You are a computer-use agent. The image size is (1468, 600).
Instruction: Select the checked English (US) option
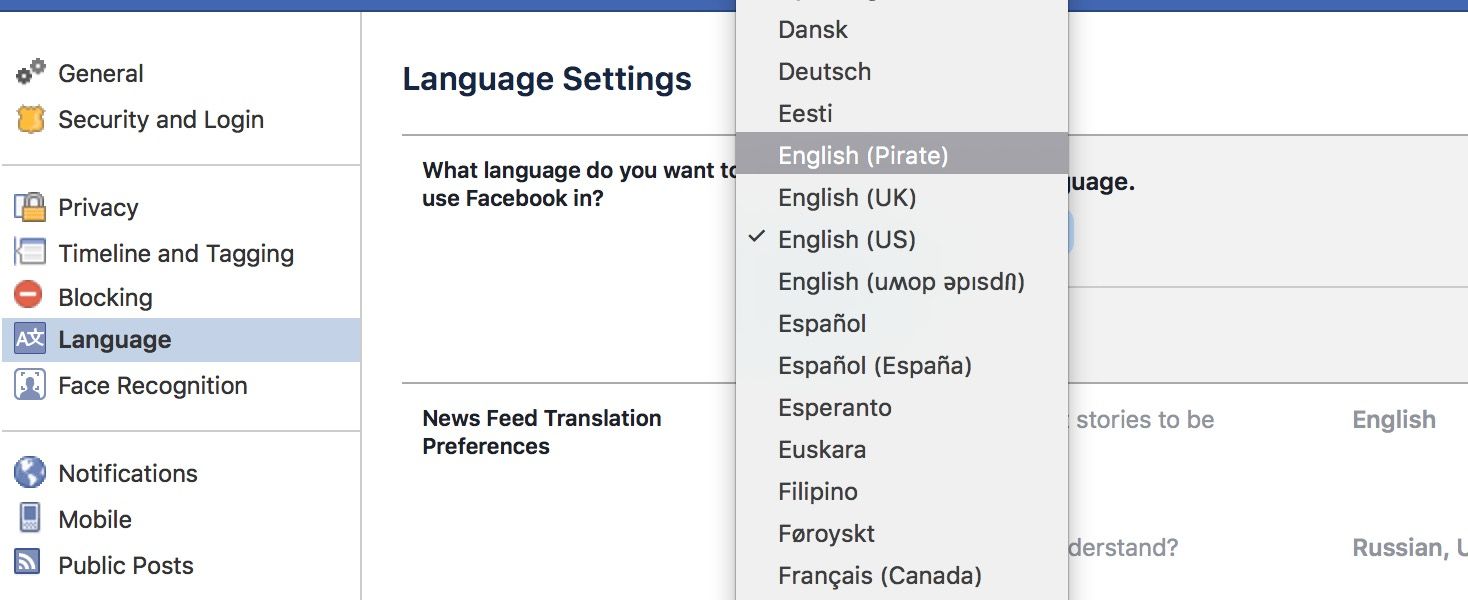click(846, 240)
